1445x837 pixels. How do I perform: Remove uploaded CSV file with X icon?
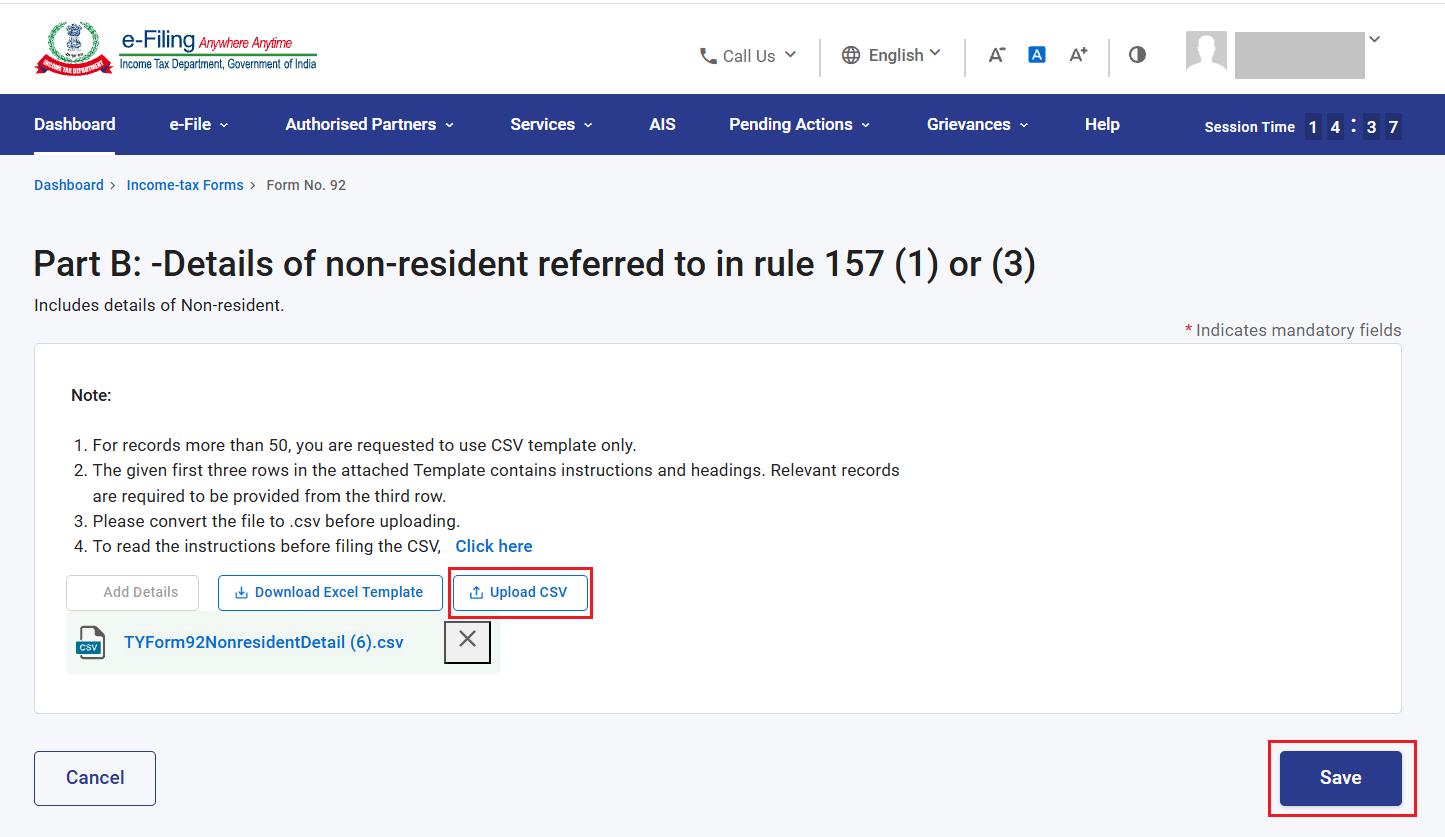coord(467,642)
